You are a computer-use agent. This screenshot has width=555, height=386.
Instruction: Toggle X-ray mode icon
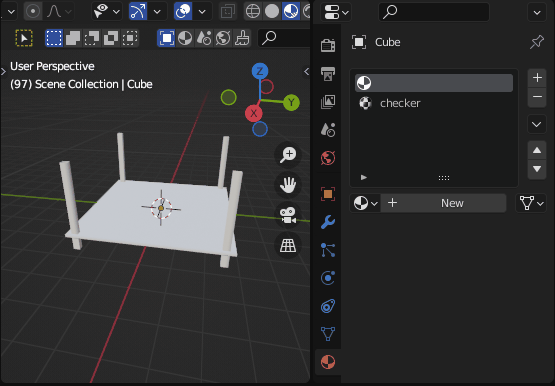(x=228, y=11)
